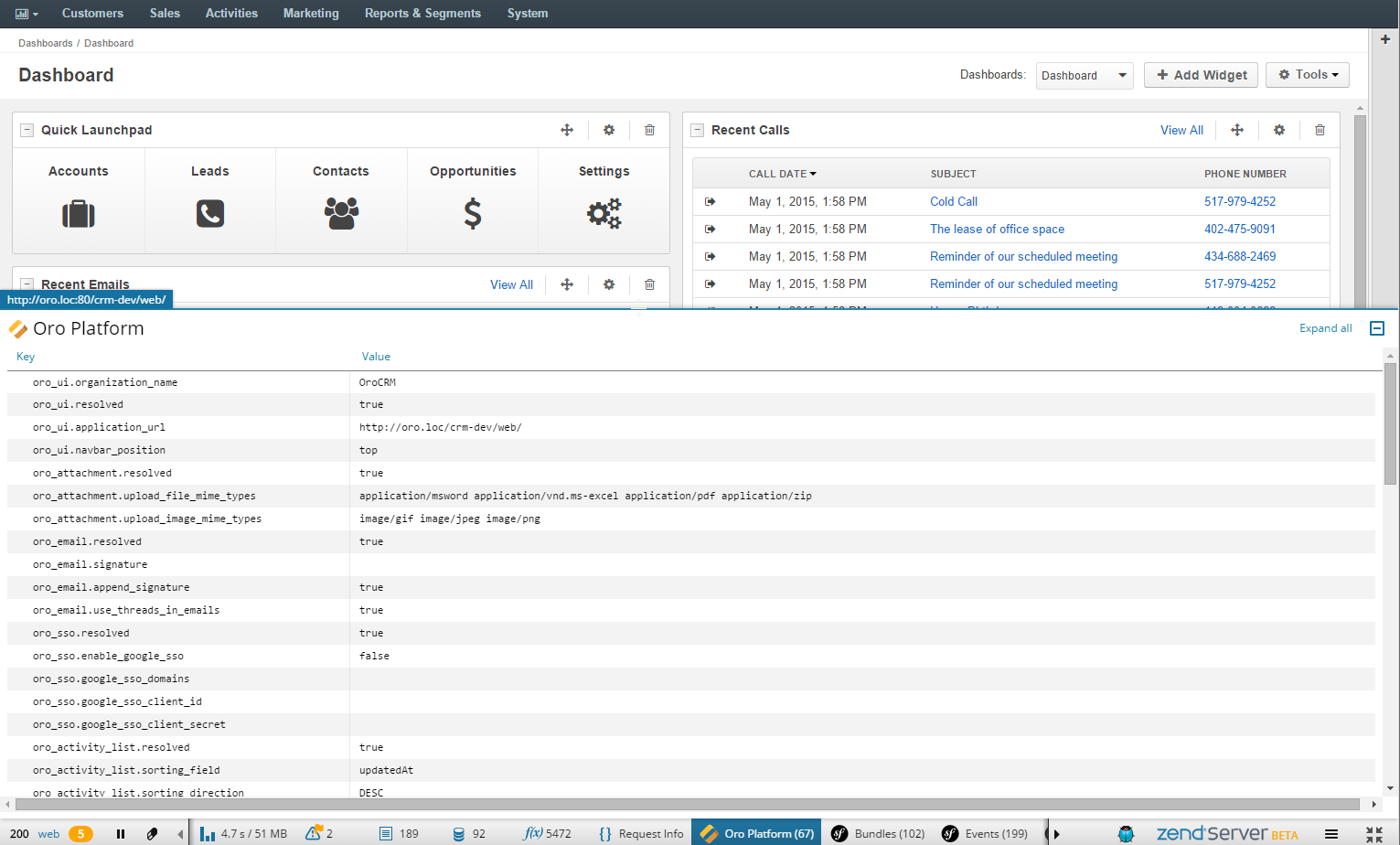Switch to the Bundles (102) tab
1400x845 pixels.
tap(878, 834)
